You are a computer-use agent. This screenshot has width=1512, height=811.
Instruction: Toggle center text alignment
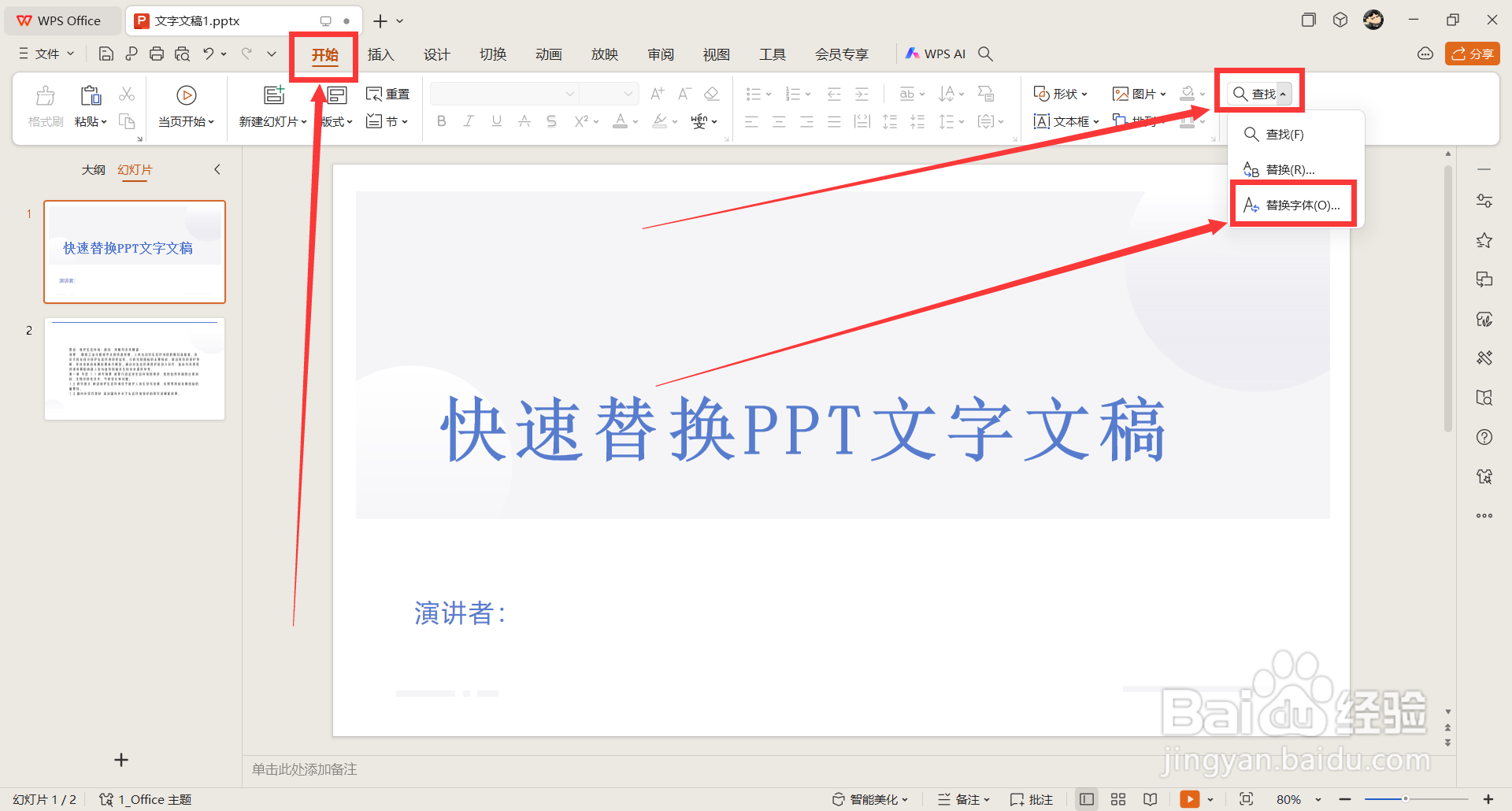(x=779, y=121)
